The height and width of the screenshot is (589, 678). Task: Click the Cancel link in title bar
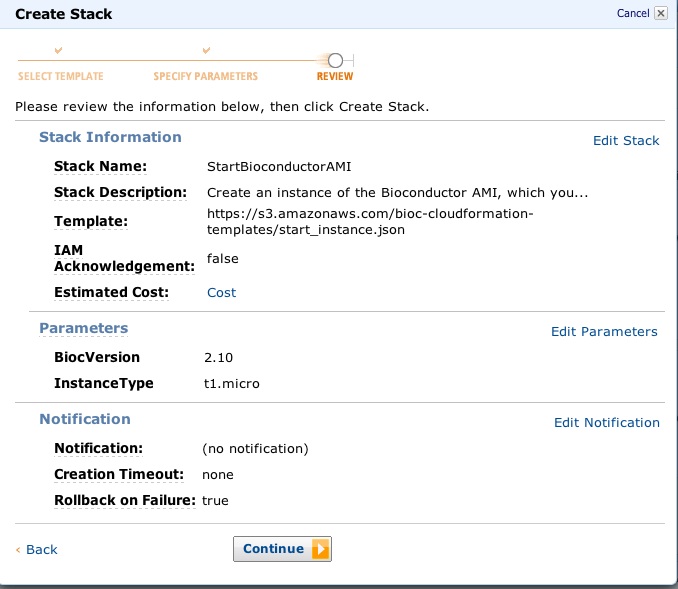(633, 13)
